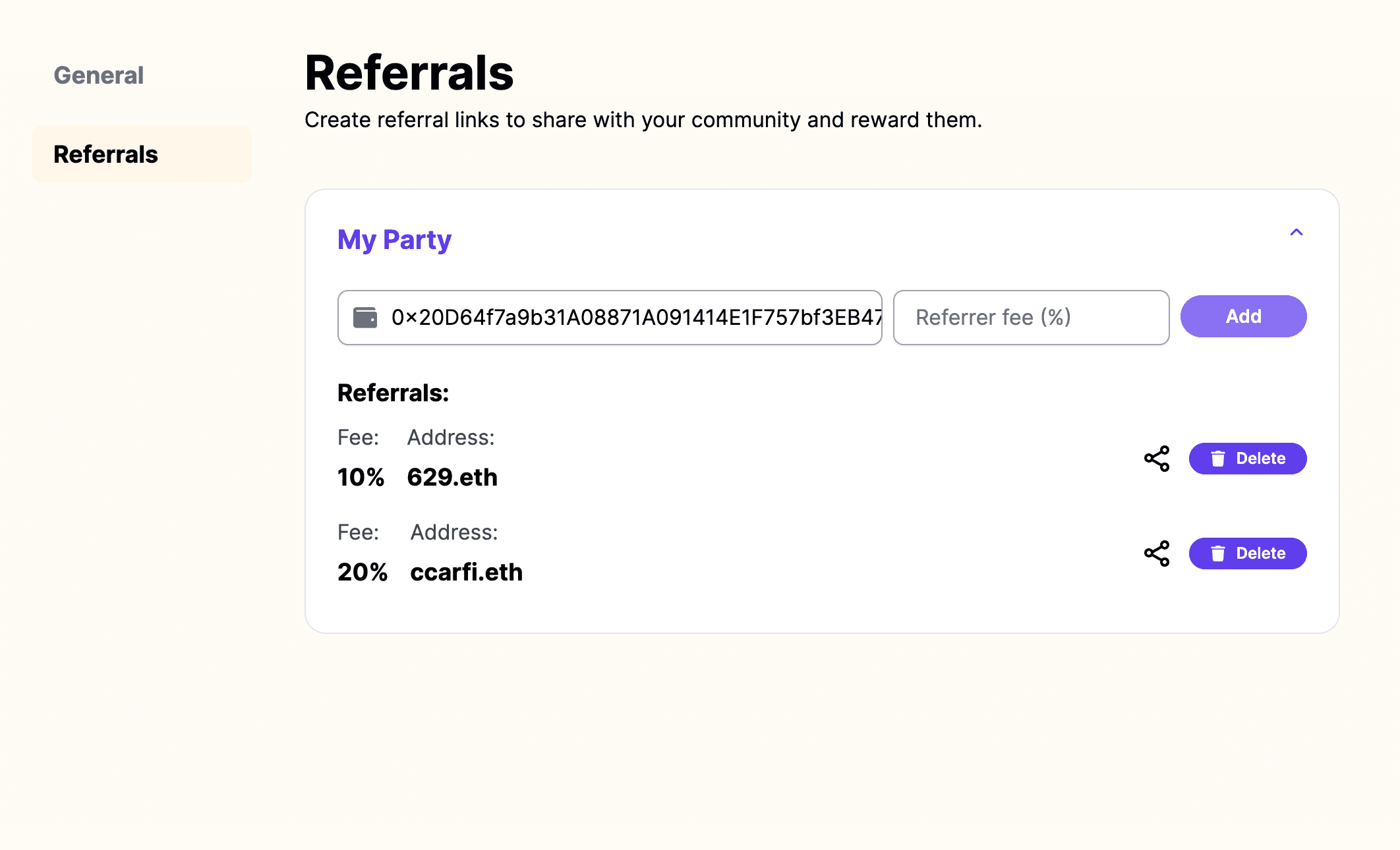
Task: Click the 10% fee value
Action: pyautogui.click(x=361, y=477)
